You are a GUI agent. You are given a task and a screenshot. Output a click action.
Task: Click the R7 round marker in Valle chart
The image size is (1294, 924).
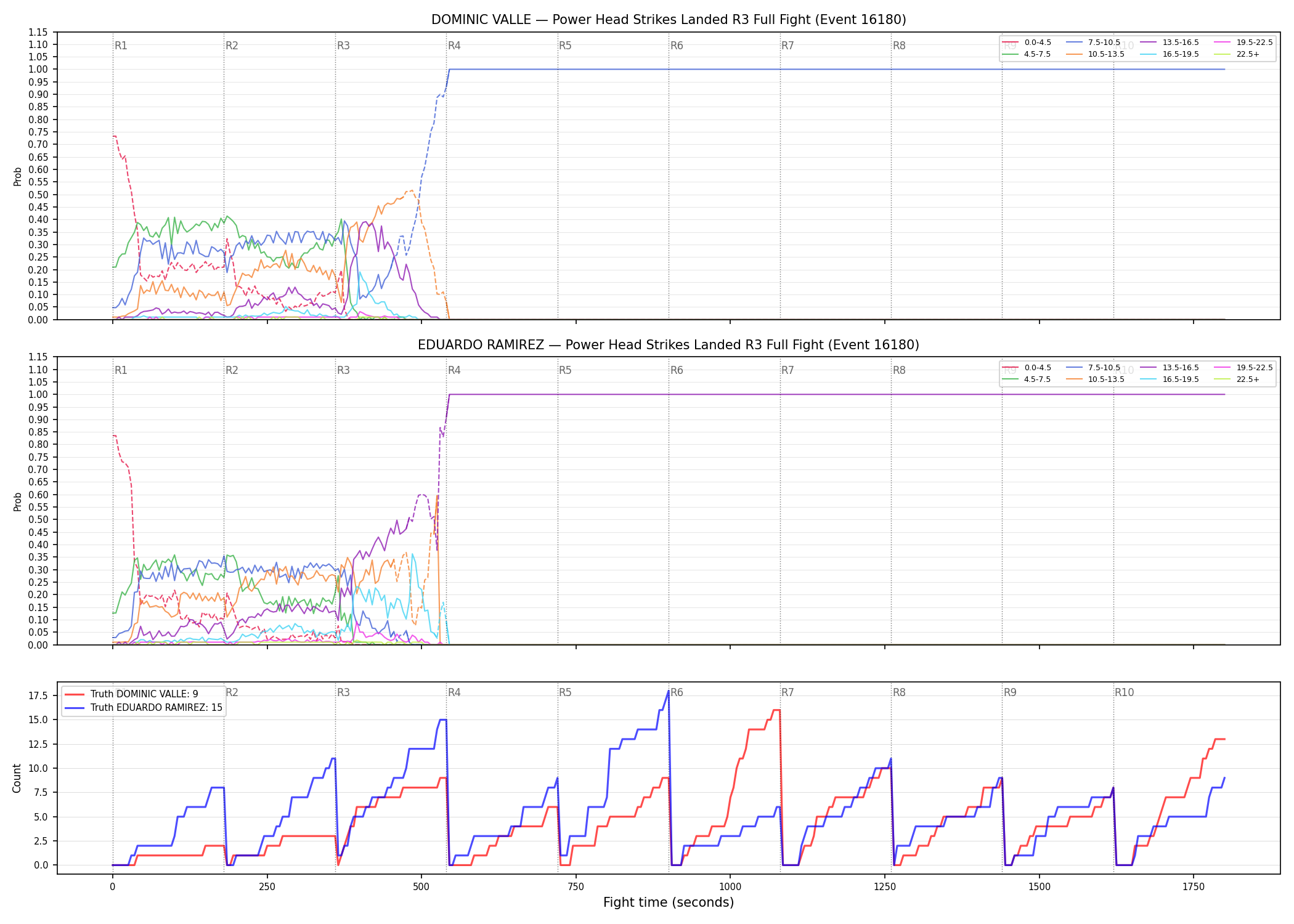(x=787, y=46)
